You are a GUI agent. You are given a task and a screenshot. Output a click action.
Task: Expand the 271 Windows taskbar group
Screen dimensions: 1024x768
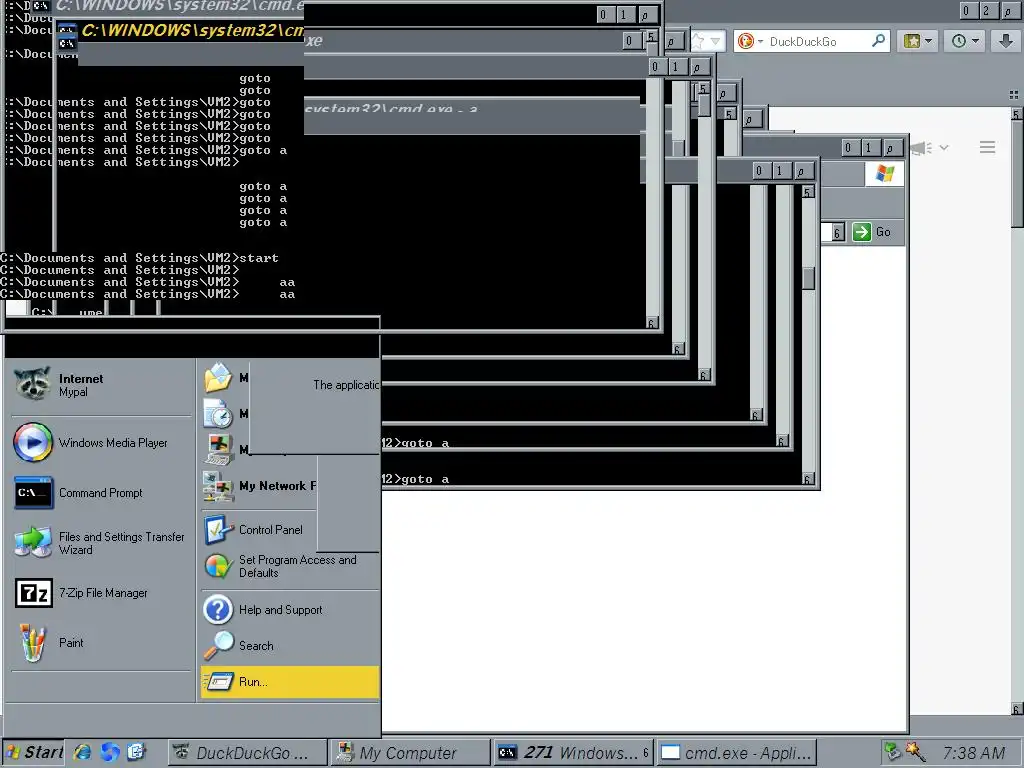[573, 753]
